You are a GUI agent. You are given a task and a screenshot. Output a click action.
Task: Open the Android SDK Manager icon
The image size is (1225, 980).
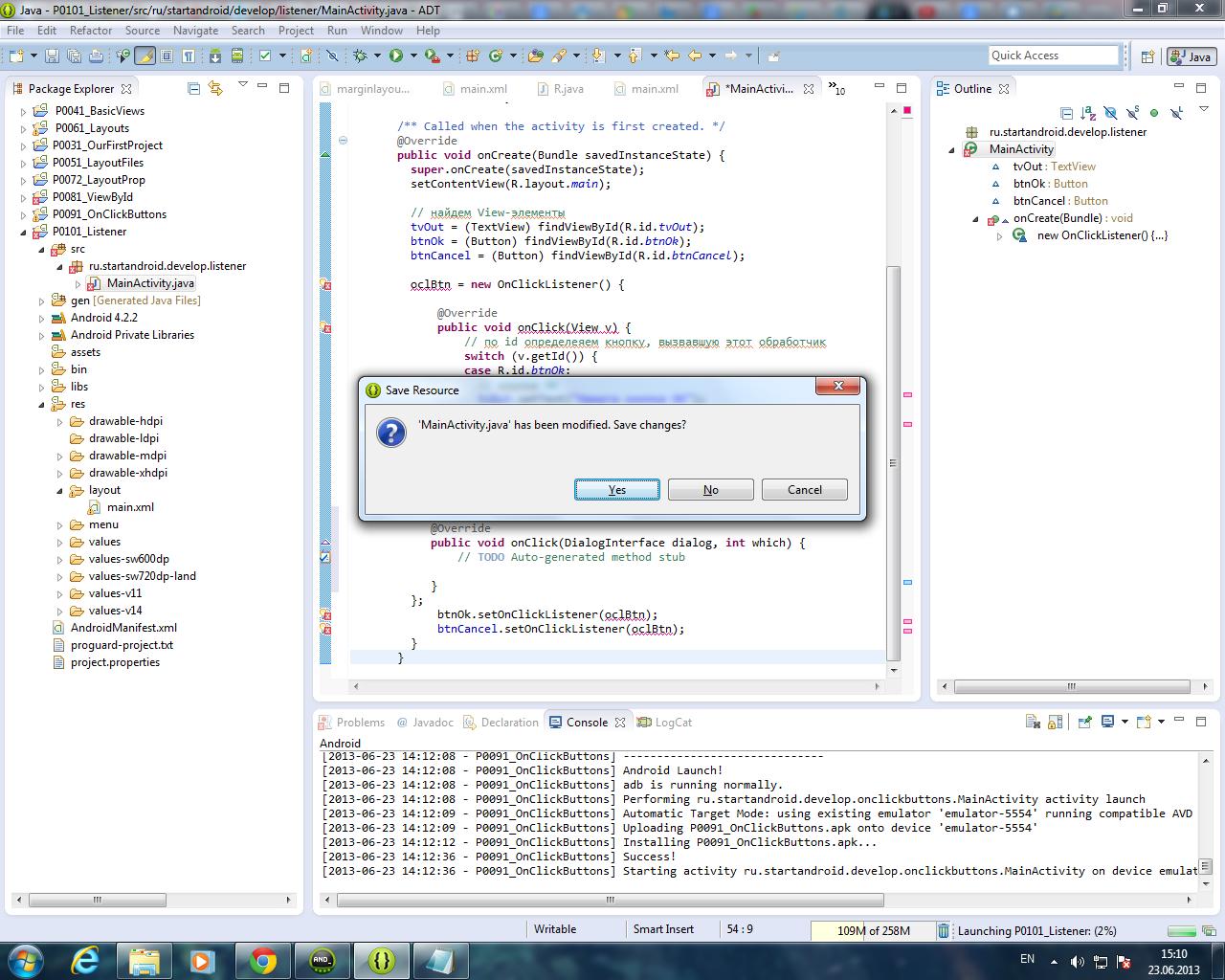click(x=214, y=56)
